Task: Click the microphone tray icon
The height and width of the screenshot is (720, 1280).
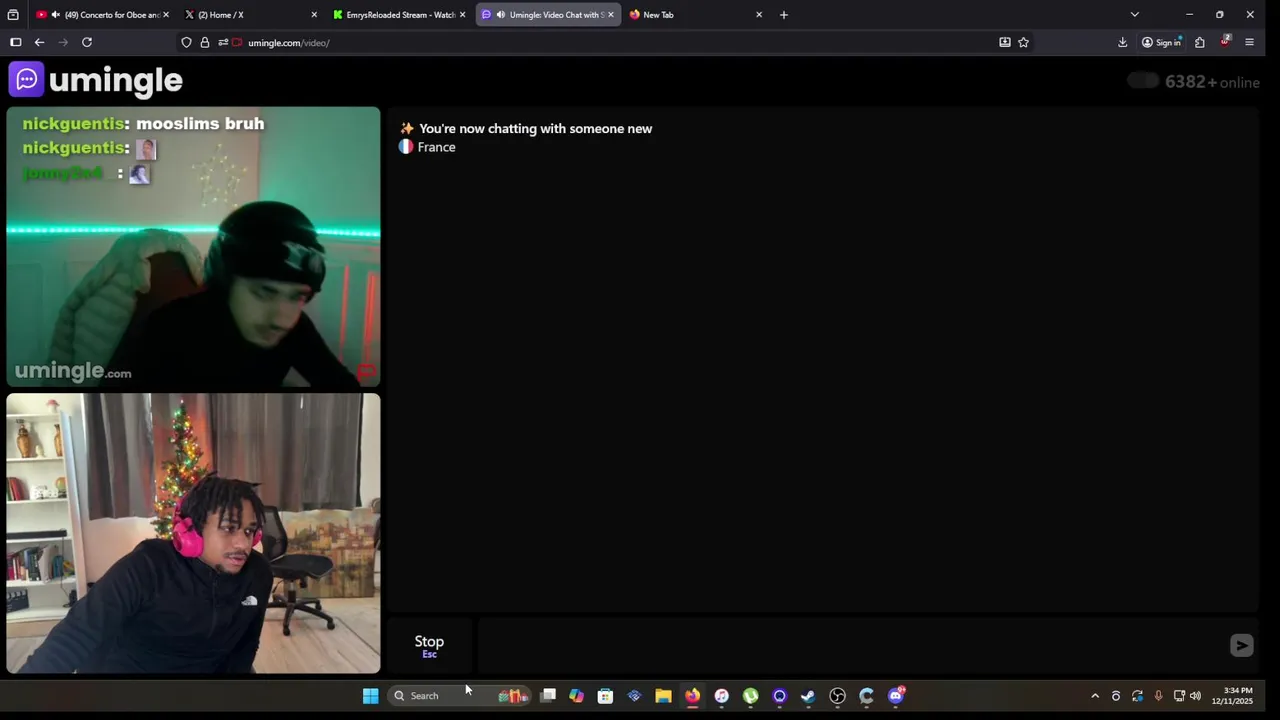Action: 1158,696
